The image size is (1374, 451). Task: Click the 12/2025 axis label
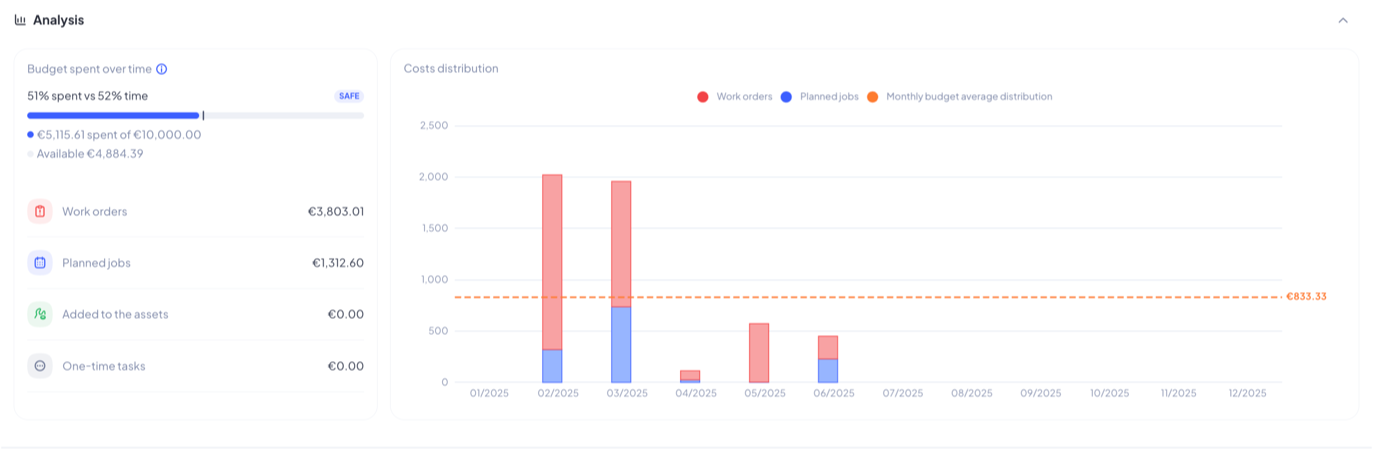(x=1247, y=394)
